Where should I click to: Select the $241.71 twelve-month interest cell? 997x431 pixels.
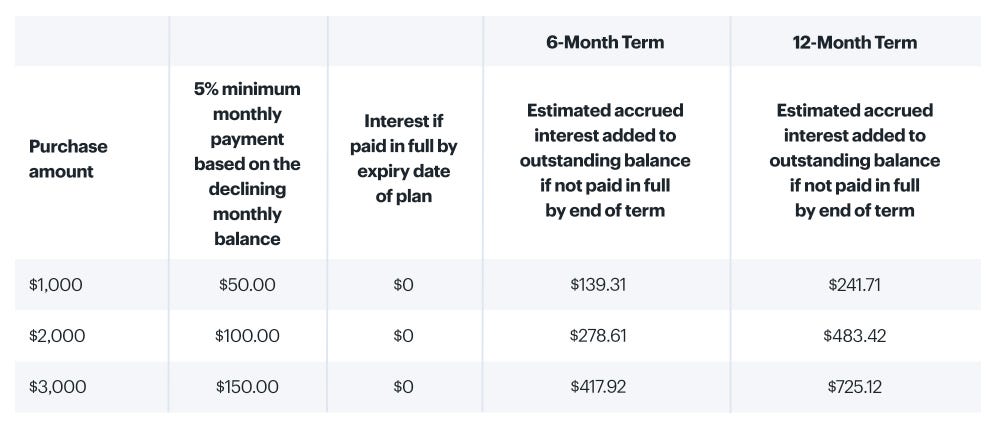click(855, 284)
